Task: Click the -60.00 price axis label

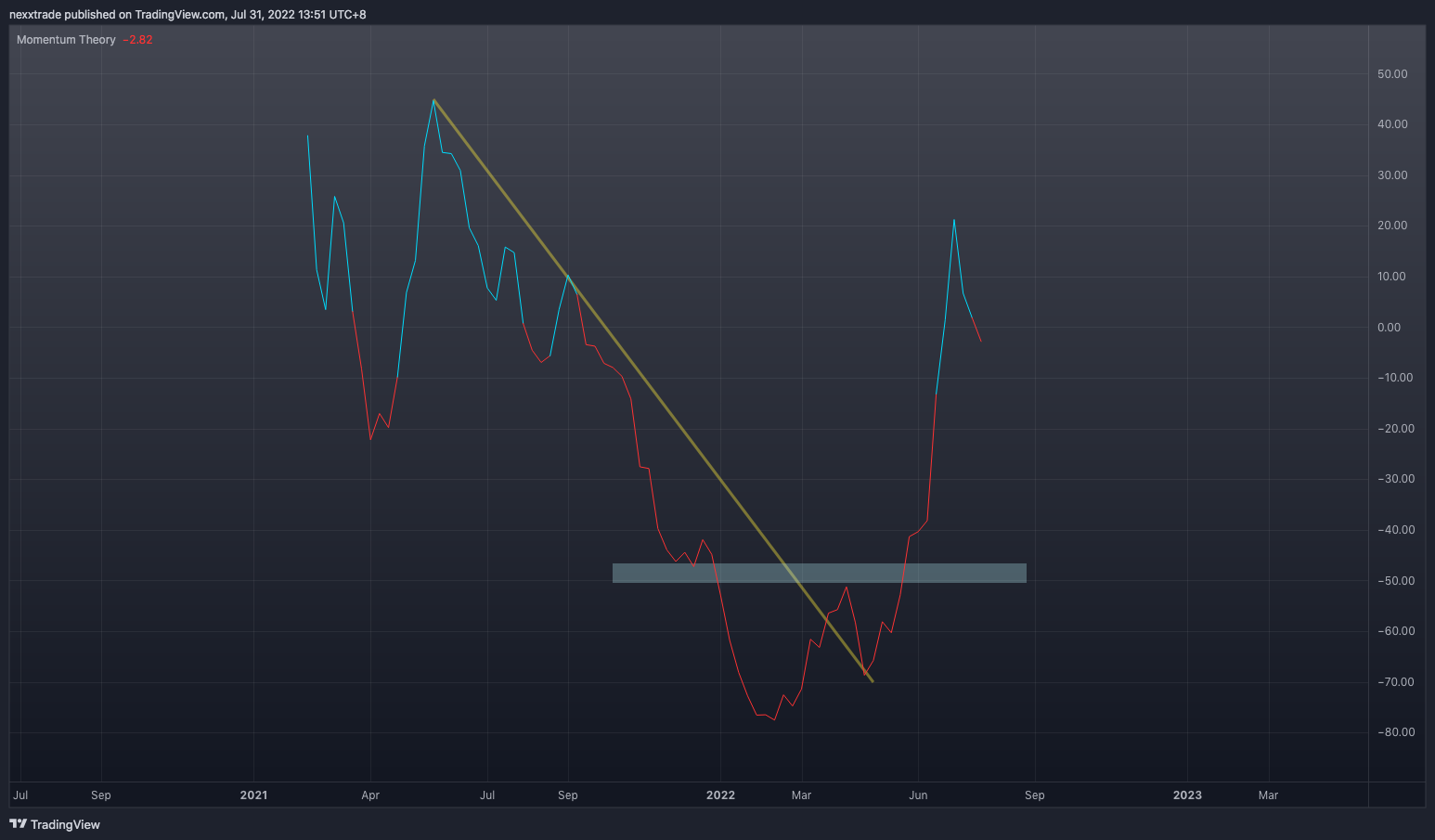Action: point(1396,631)
